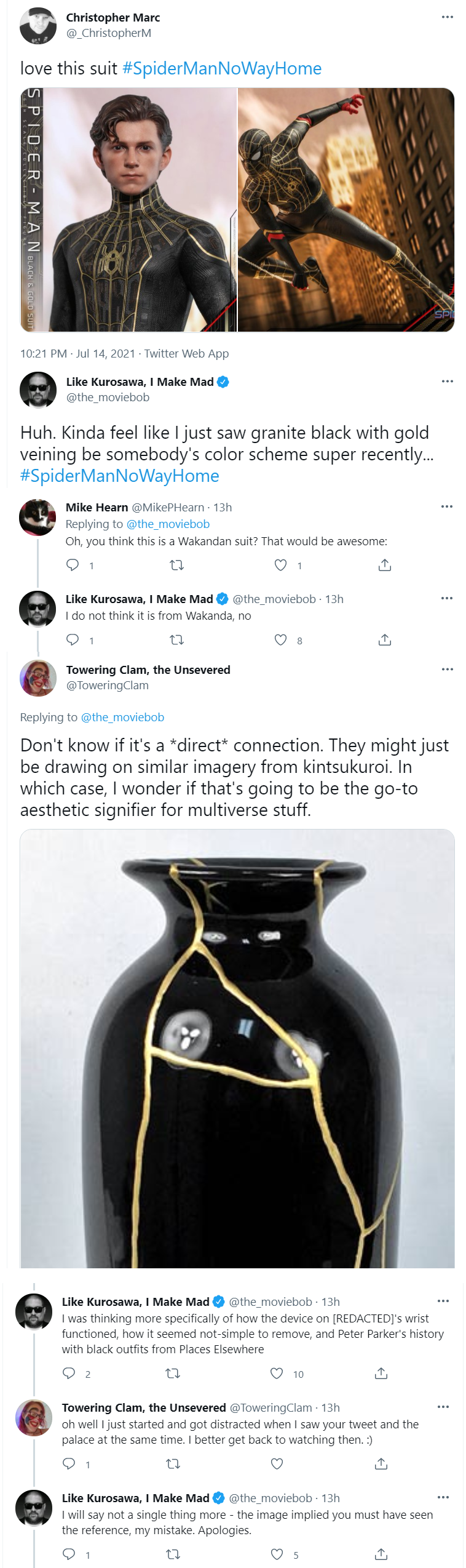Open more options on Towering Clam's kintsukuroi tweet

(448, 669)
